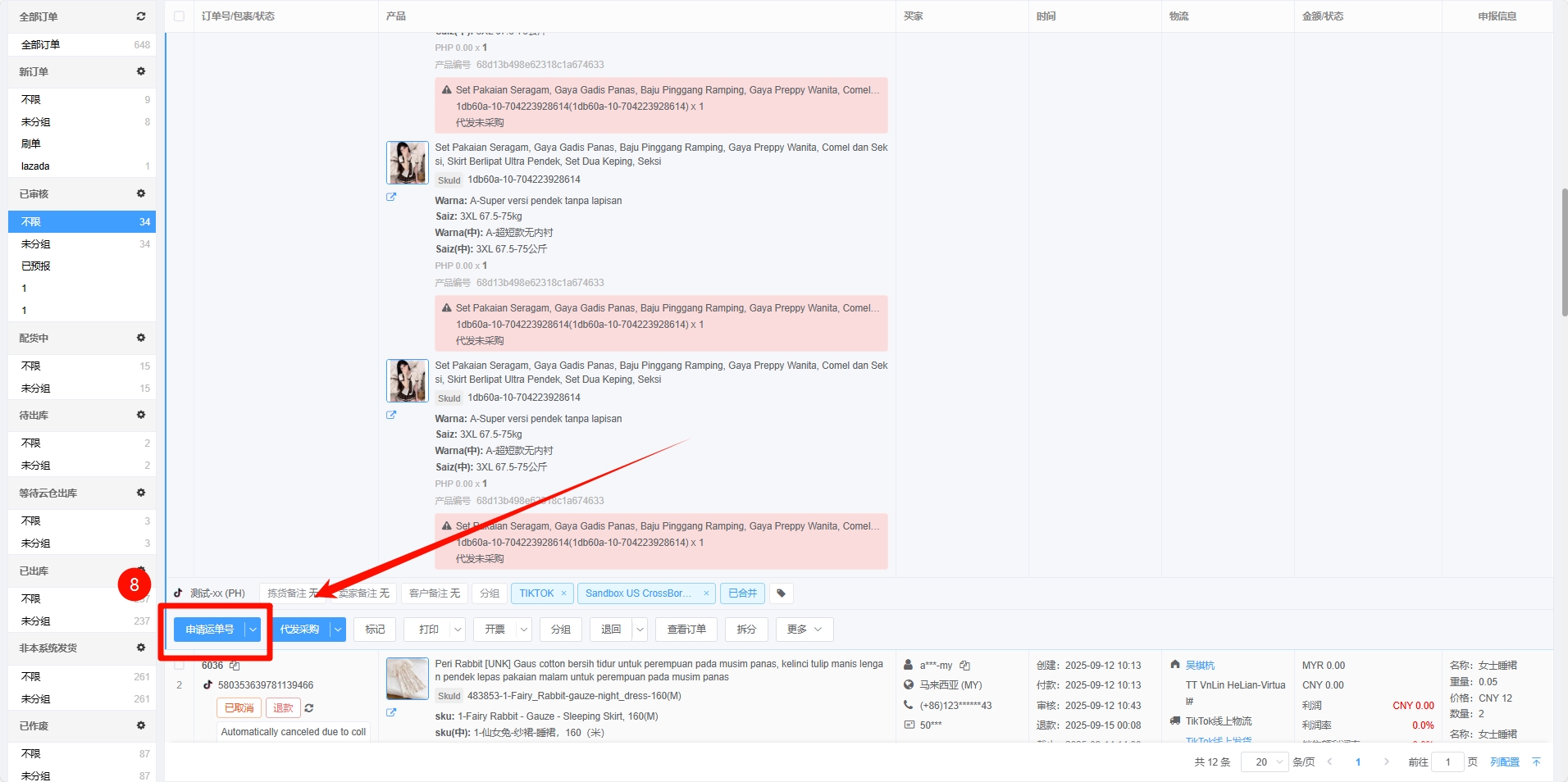1568x782 pixels.
Task: Remove the TIKTOK tag with its x
Action: tap(563, 593)
